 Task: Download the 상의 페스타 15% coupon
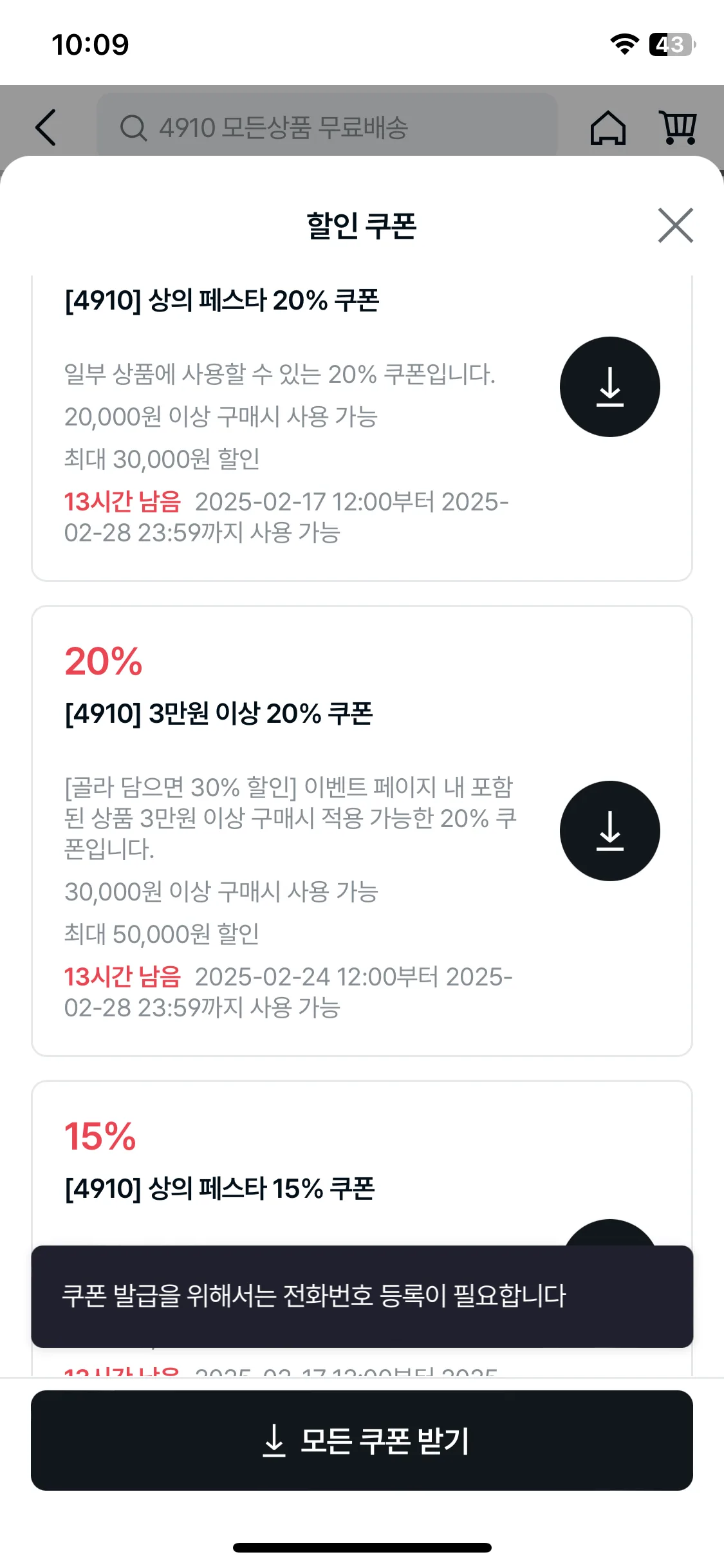coord(609,1233)
